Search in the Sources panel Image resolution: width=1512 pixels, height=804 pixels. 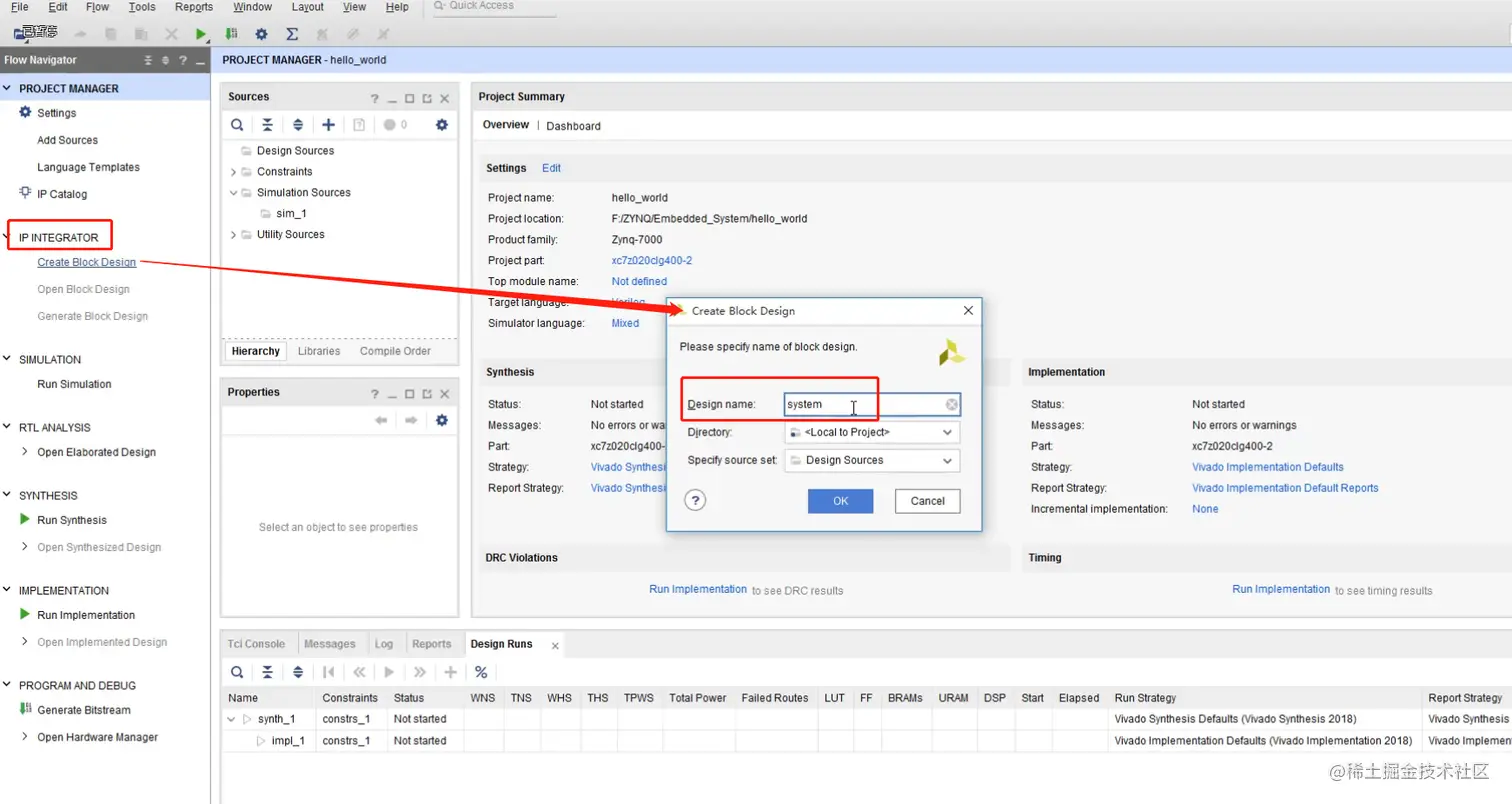tap(237, 125)
